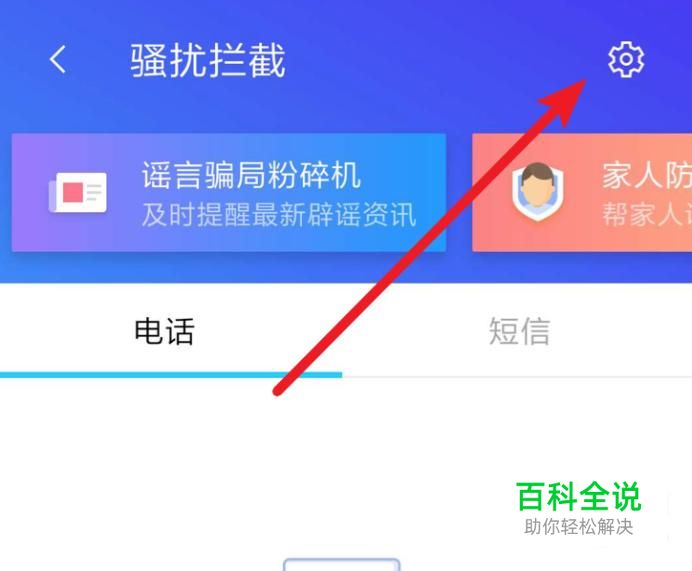Tap the 及时提醒最新辟谣资讯 subtitle
Viewport: 692px width, 571px height.
[x=279, y=215]
